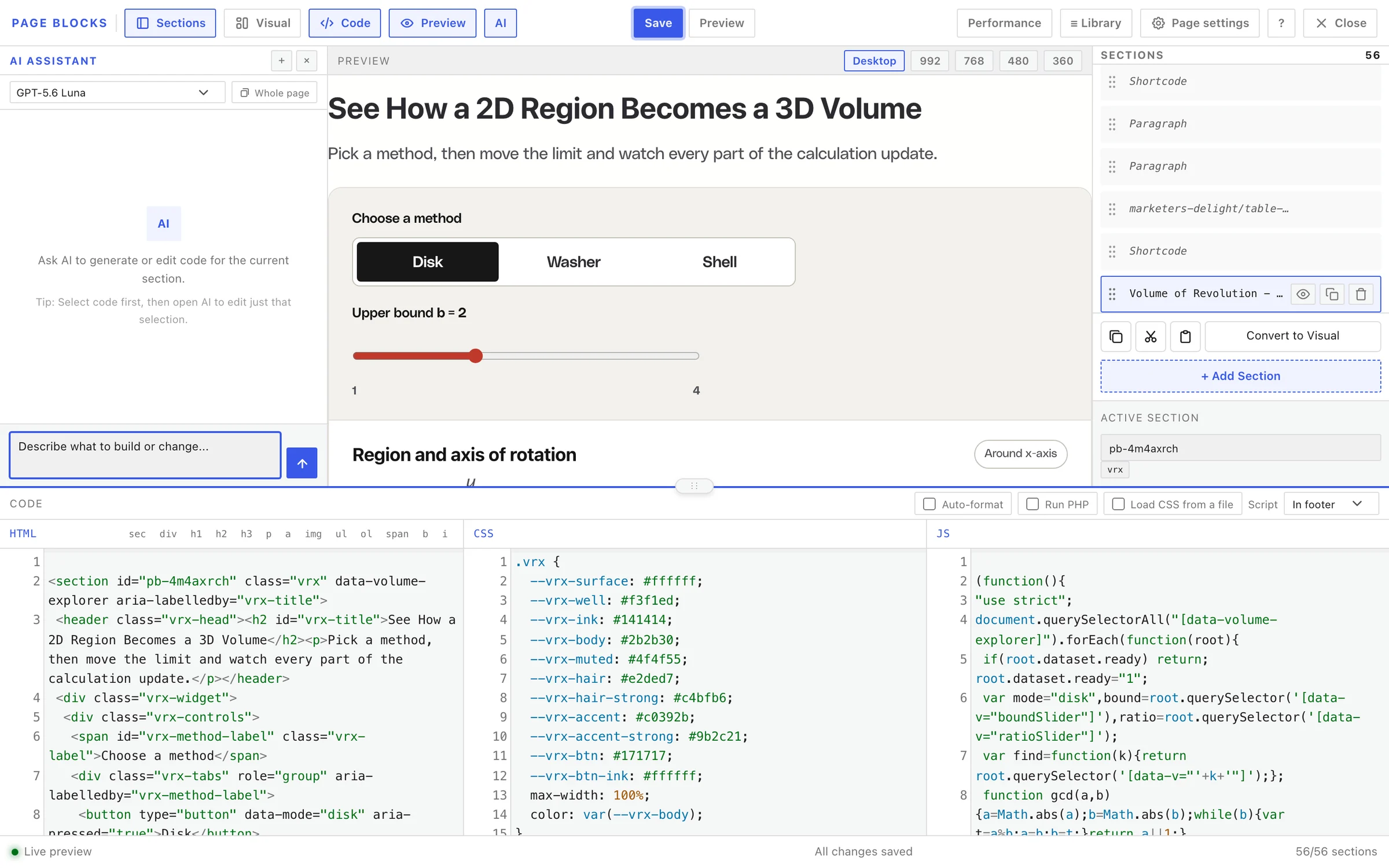Open the Script In footer dropdown
The width and height of the screenshot is (1389, 868).
click(x=1331, y=504)
